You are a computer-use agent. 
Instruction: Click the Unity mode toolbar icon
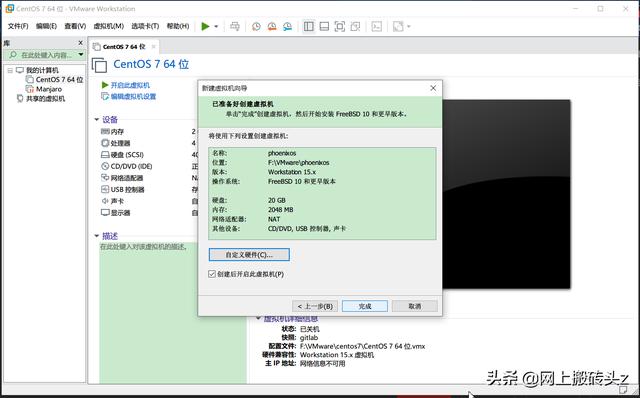(x=355, y=27)
